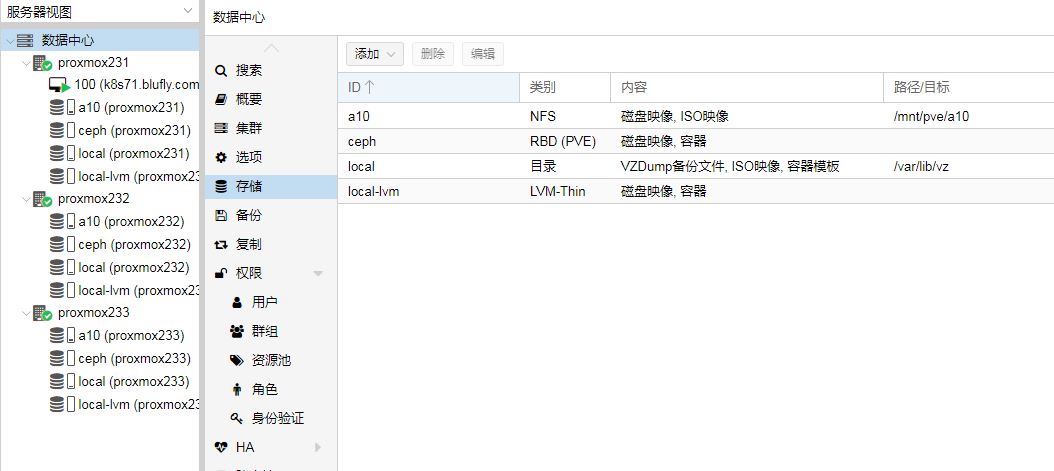Click the Replication (复制) arrows icon
Image resolution: width=1054 pixels, height=471 pixels.
tap(221, 244)
